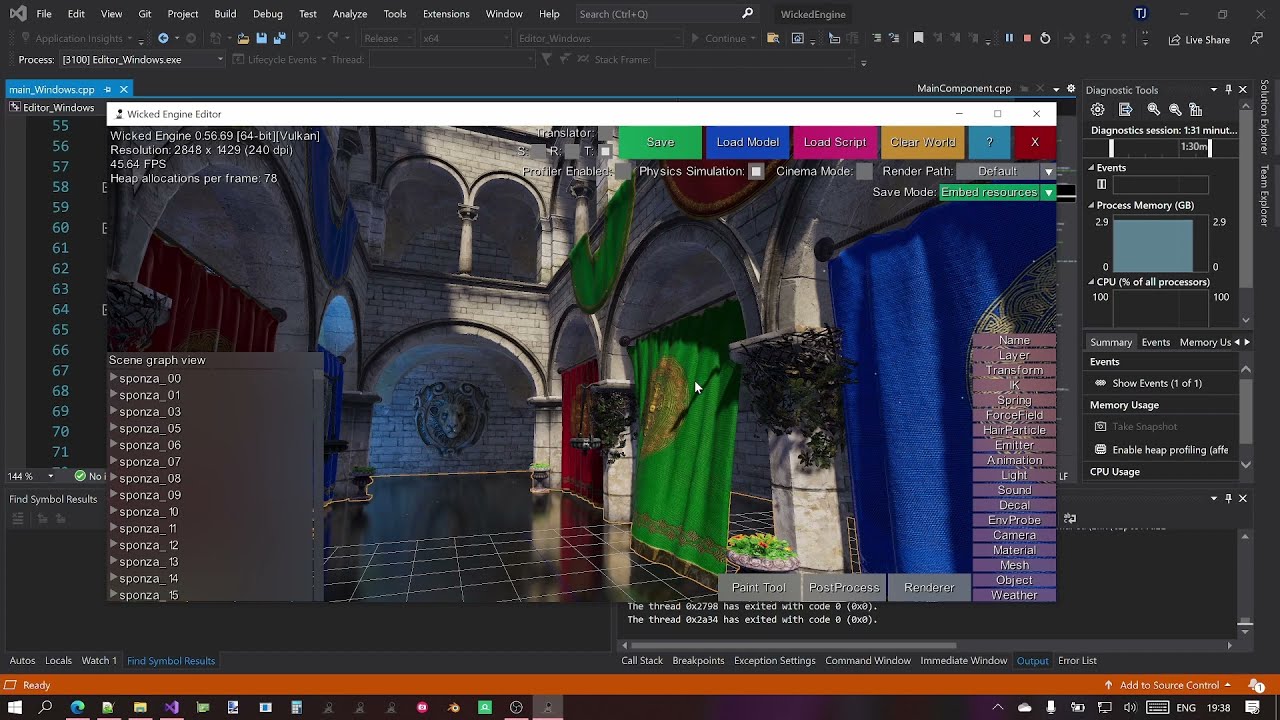Restart the debugging session
Image resolution: width=1280 pixels, height=720 pixels.
[x=1045, y=38]
